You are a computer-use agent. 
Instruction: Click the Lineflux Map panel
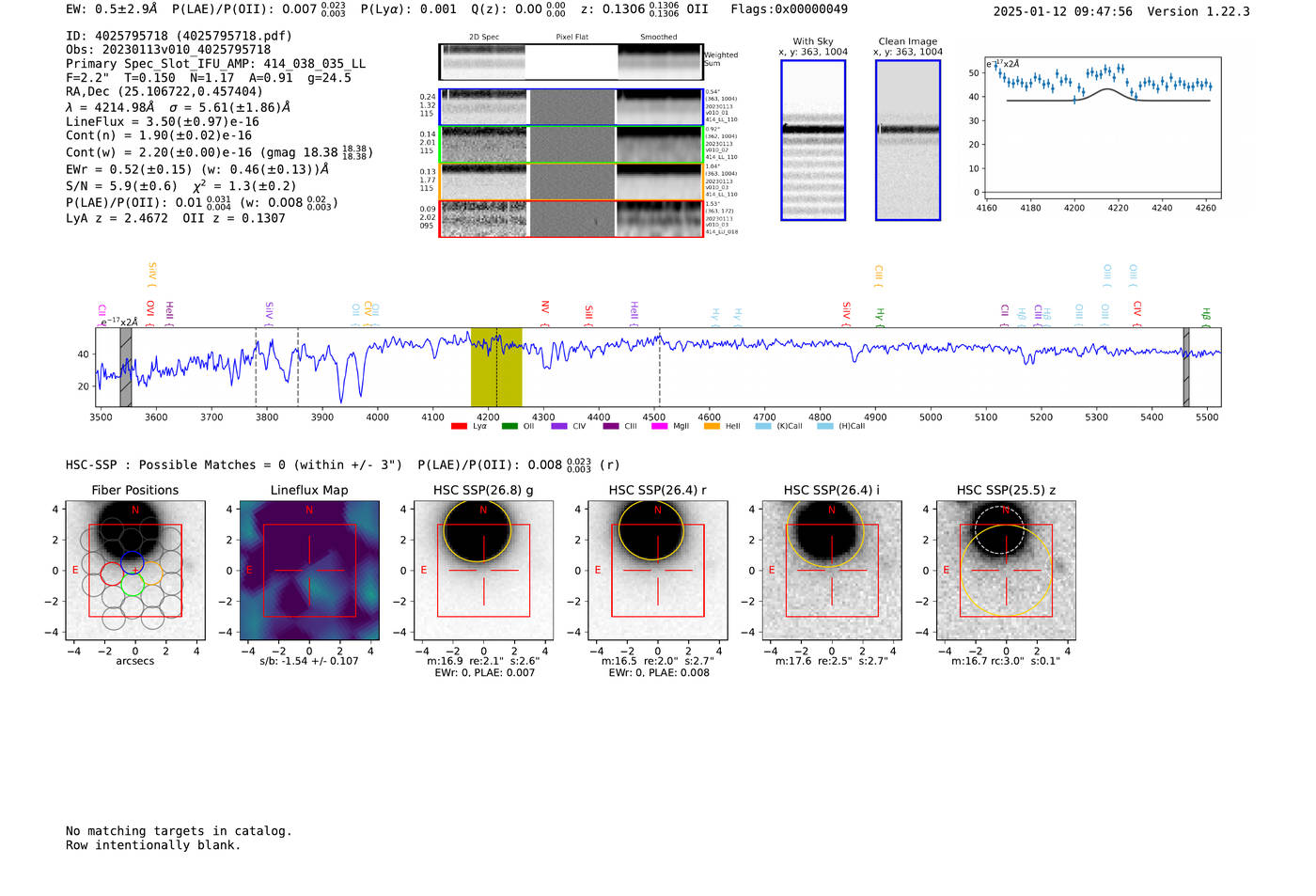tap(309, 571)
